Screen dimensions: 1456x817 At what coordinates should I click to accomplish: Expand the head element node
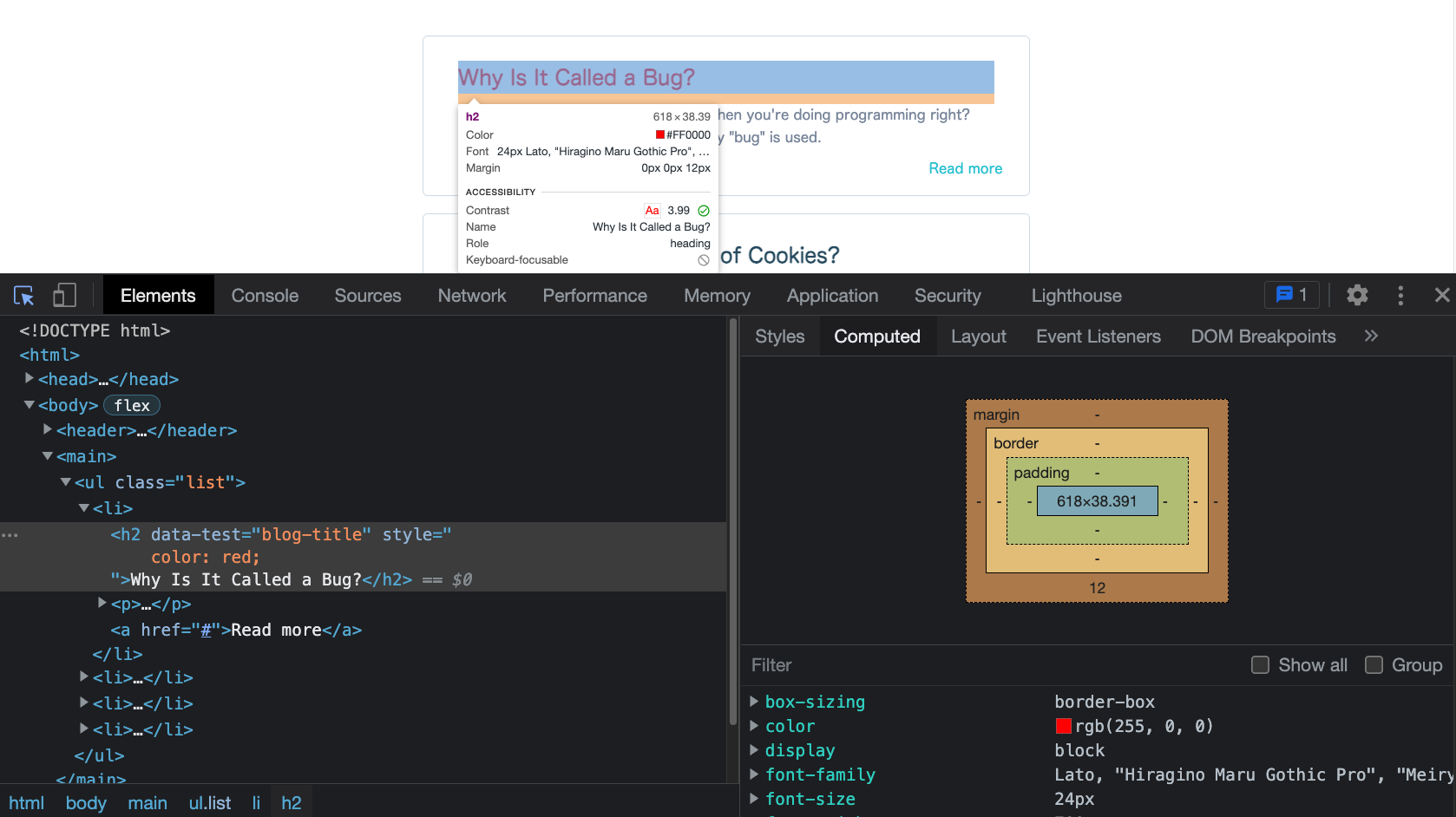coord(30,378)
